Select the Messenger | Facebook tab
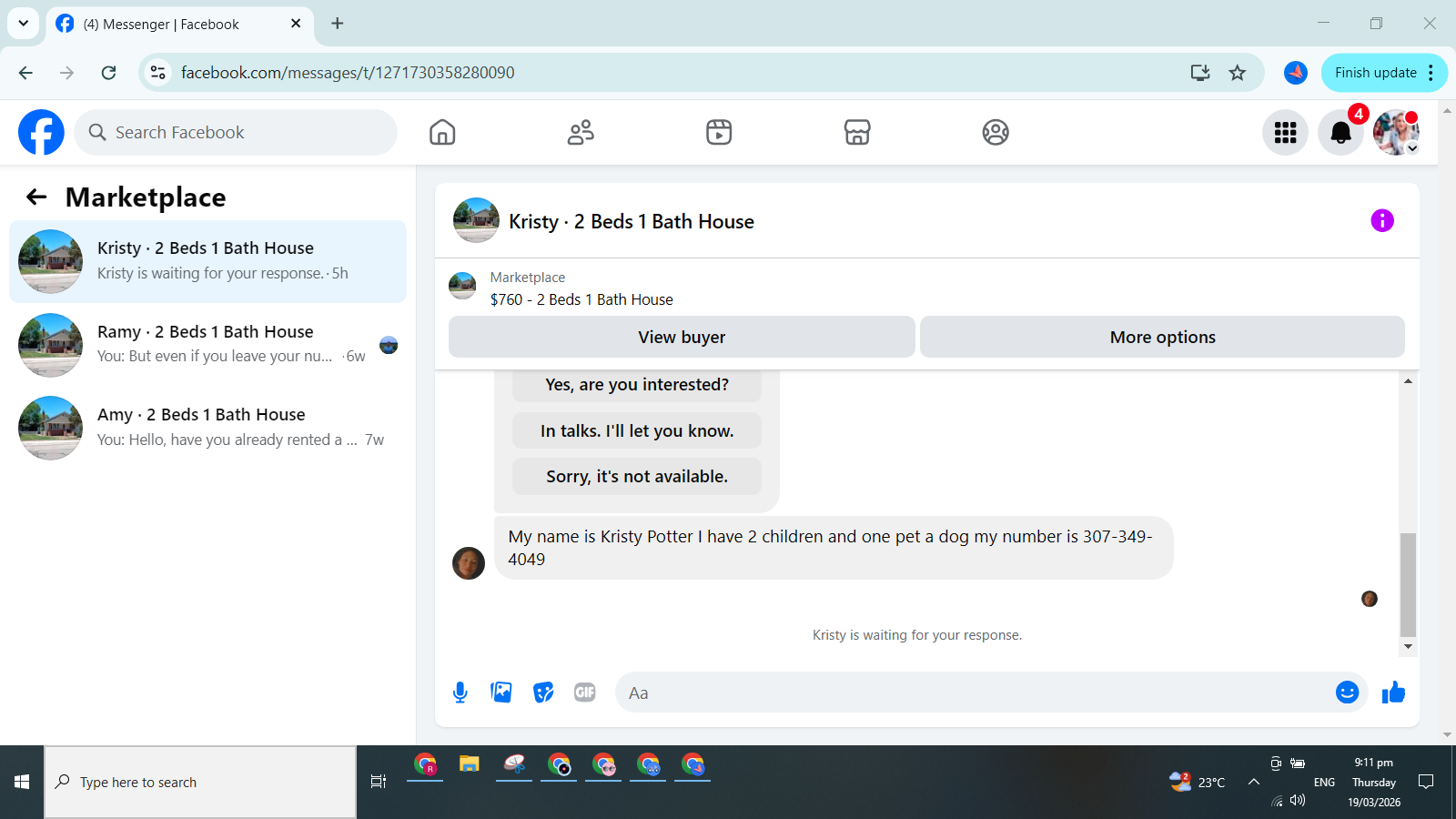Viewport: 1456px width, 819px height. click(179, 24)
